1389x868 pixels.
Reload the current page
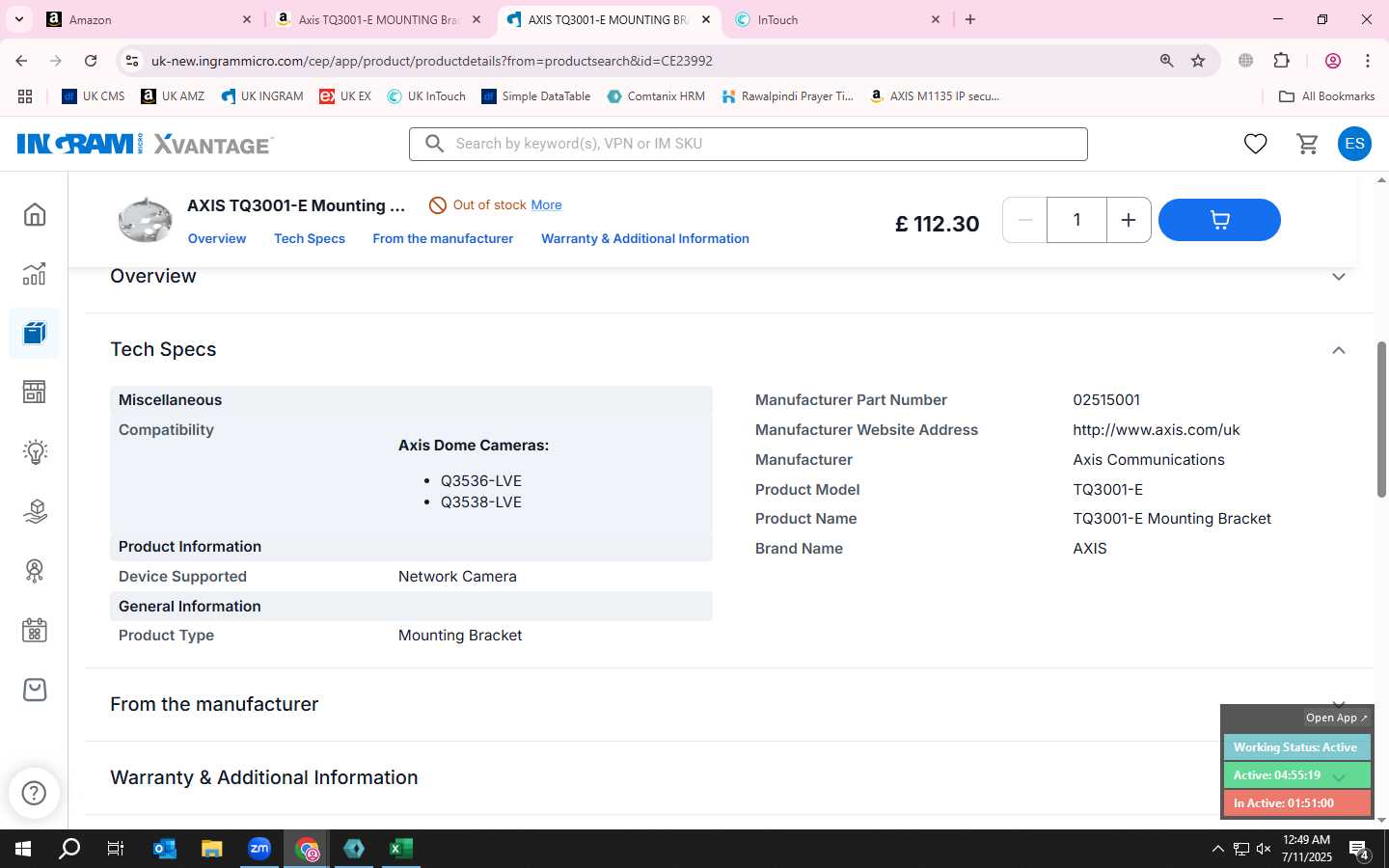pyautogui.click(x=91, y=61)
